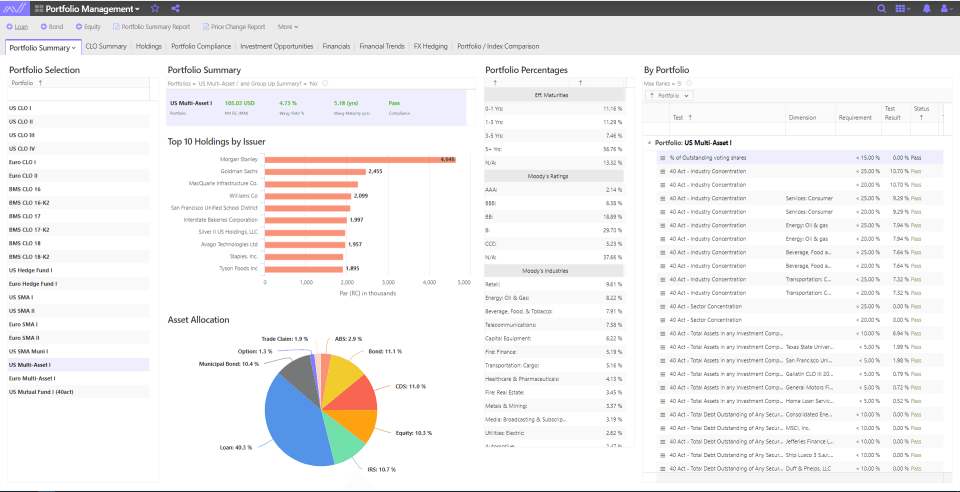Viewport: 960px width, 492px height.
Task: Switch to the Portfolio Compliance tab
Action: tap(201, 46)
